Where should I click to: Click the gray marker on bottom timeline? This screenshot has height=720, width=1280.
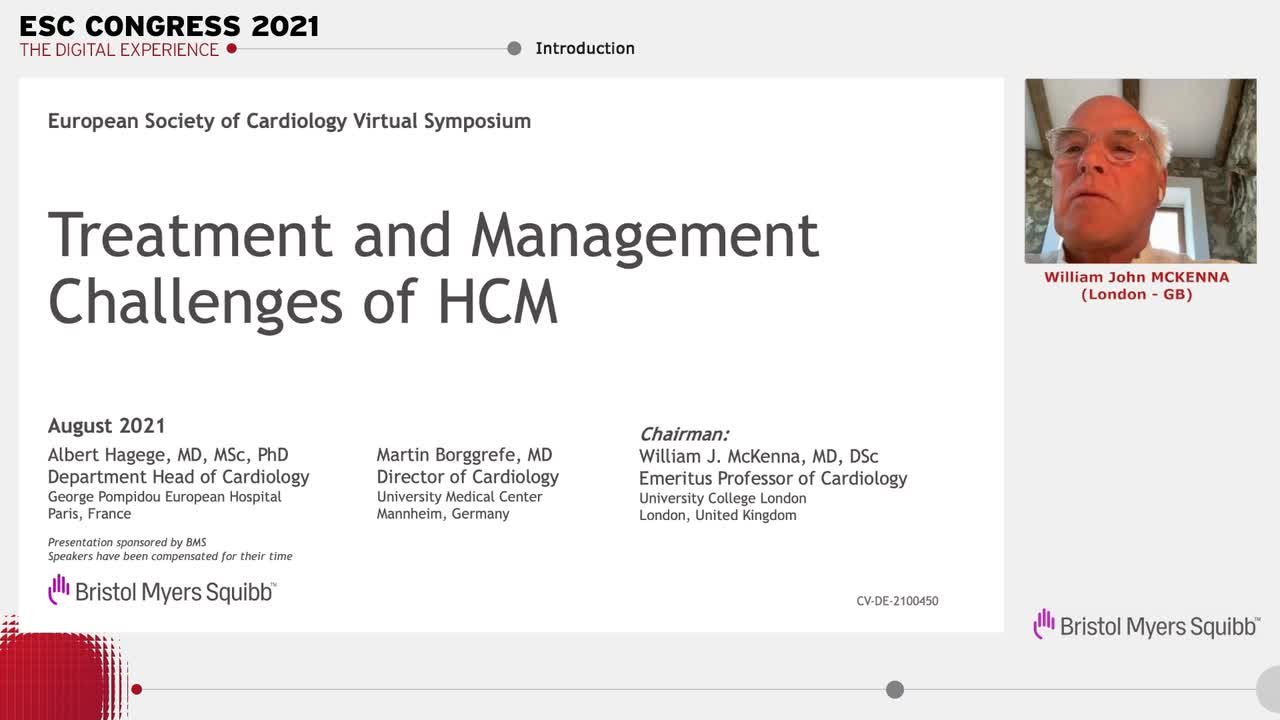pos(895,689)
